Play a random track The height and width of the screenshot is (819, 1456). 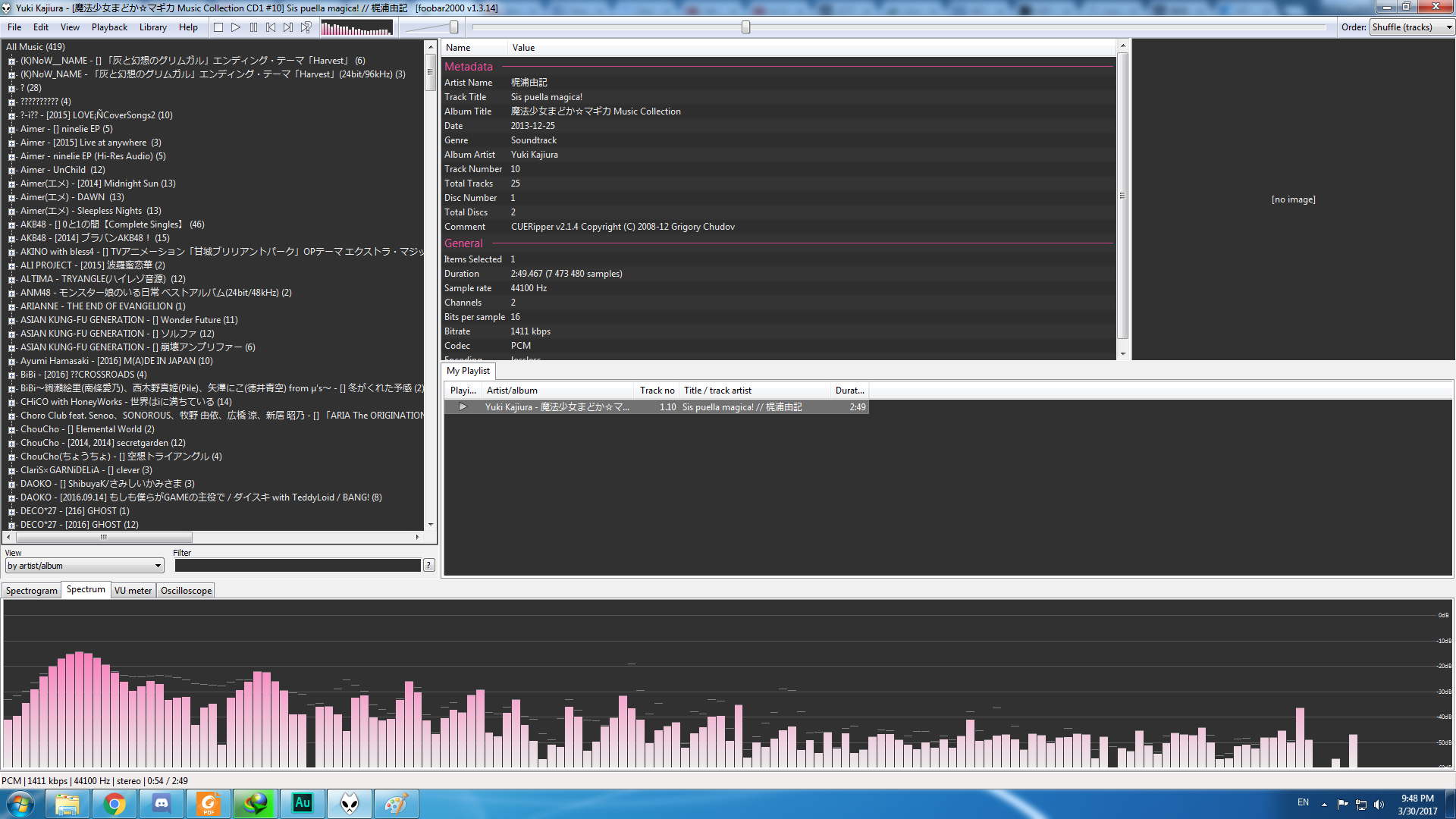[306, 27]
